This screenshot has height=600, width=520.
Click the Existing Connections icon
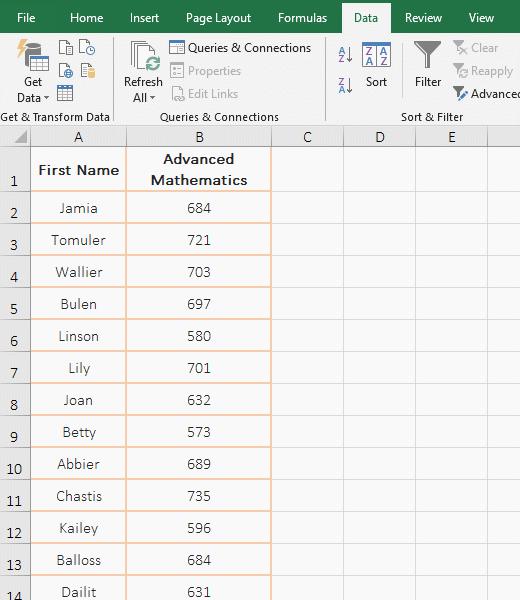(88, 70)
